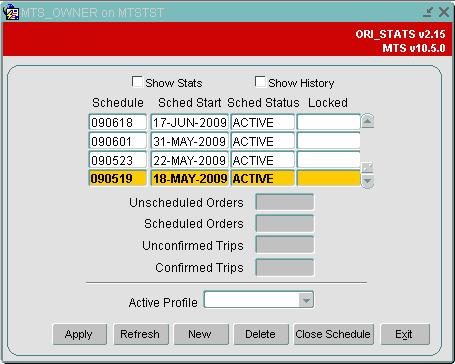The width and height of the screenshot is (455, 364).
Task: Select schedule 090618 field
Action: click(x=118, y=122)
